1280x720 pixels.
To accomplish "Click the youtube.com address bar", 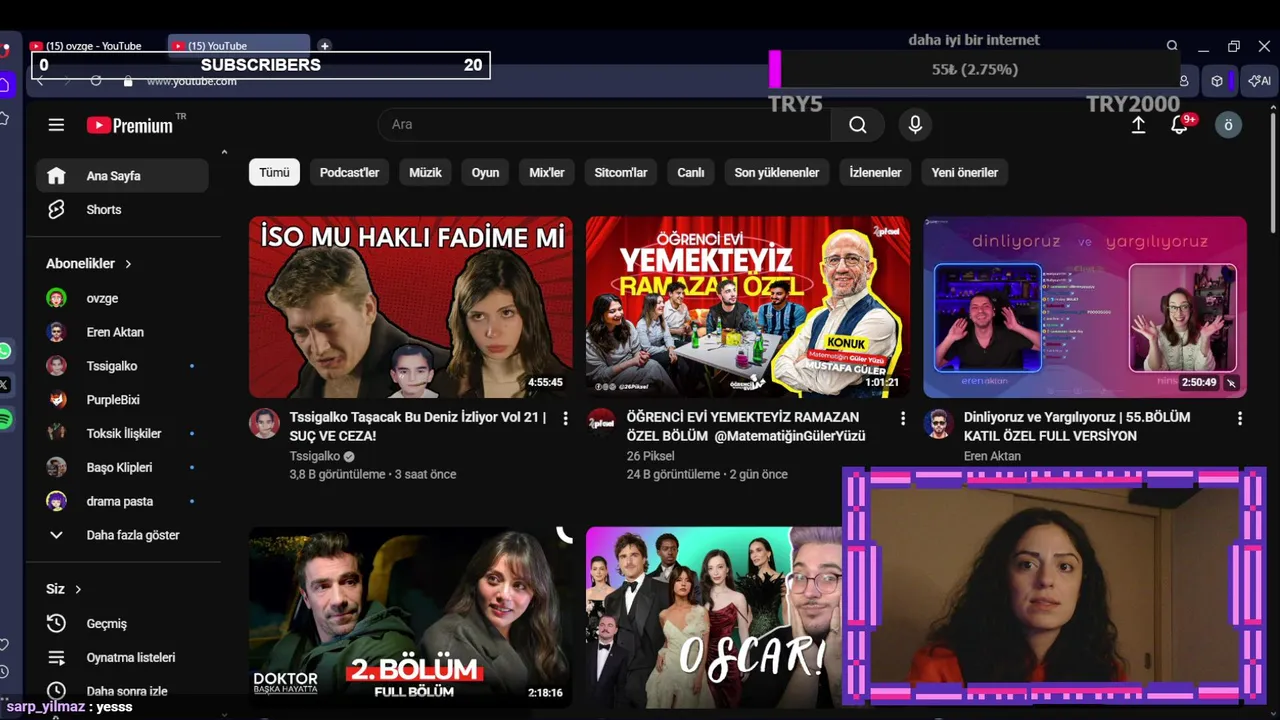I will [x=192, y=81].
